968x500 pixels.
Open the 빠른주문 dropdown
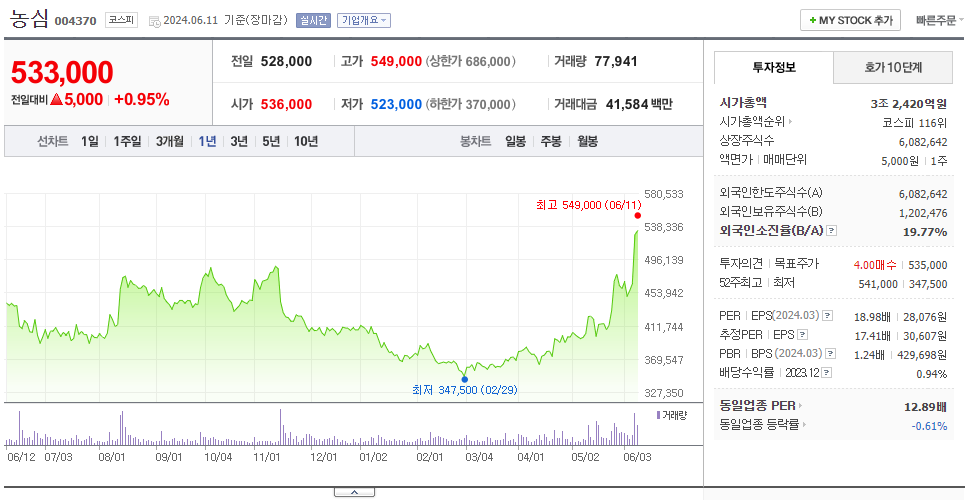(940, 20)
